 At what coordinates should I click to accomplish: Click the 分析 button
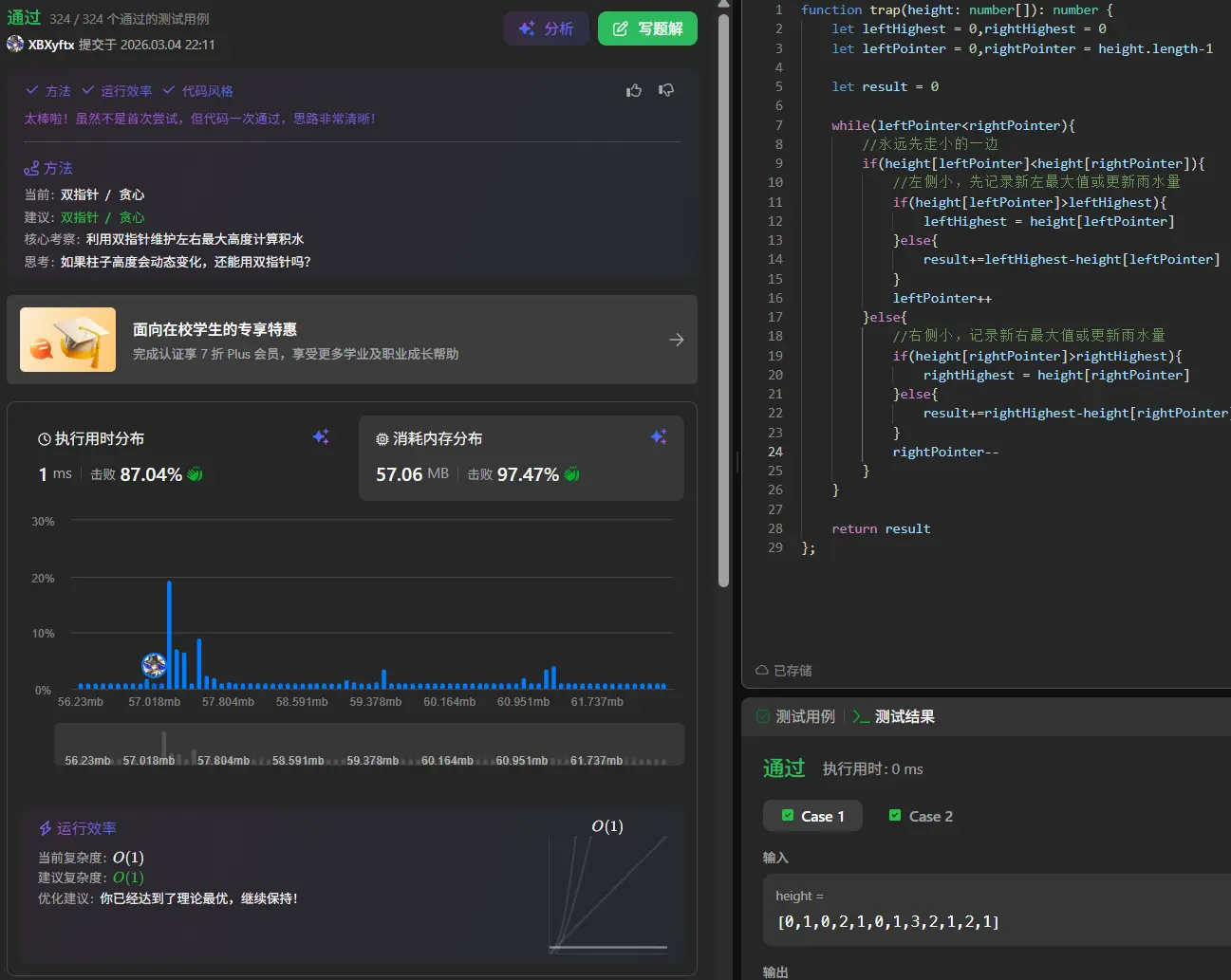pos(546,28)
